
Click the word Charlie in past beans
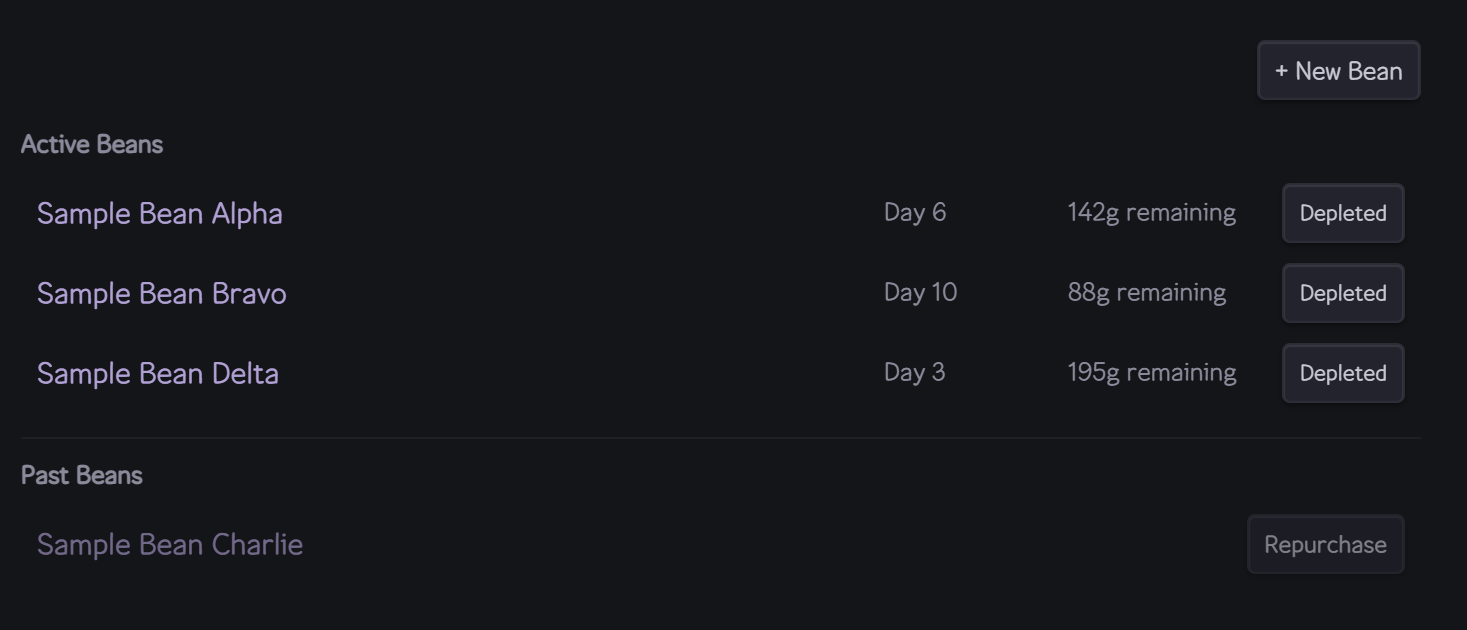pos(257,545)
